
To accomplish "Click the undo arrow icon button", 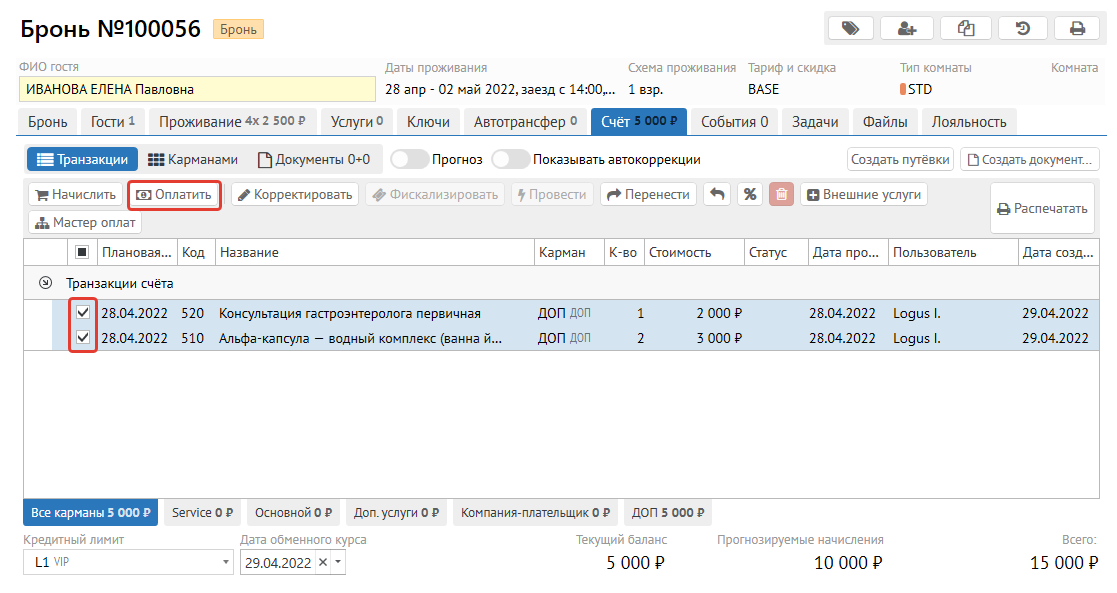I will point(716,195).
